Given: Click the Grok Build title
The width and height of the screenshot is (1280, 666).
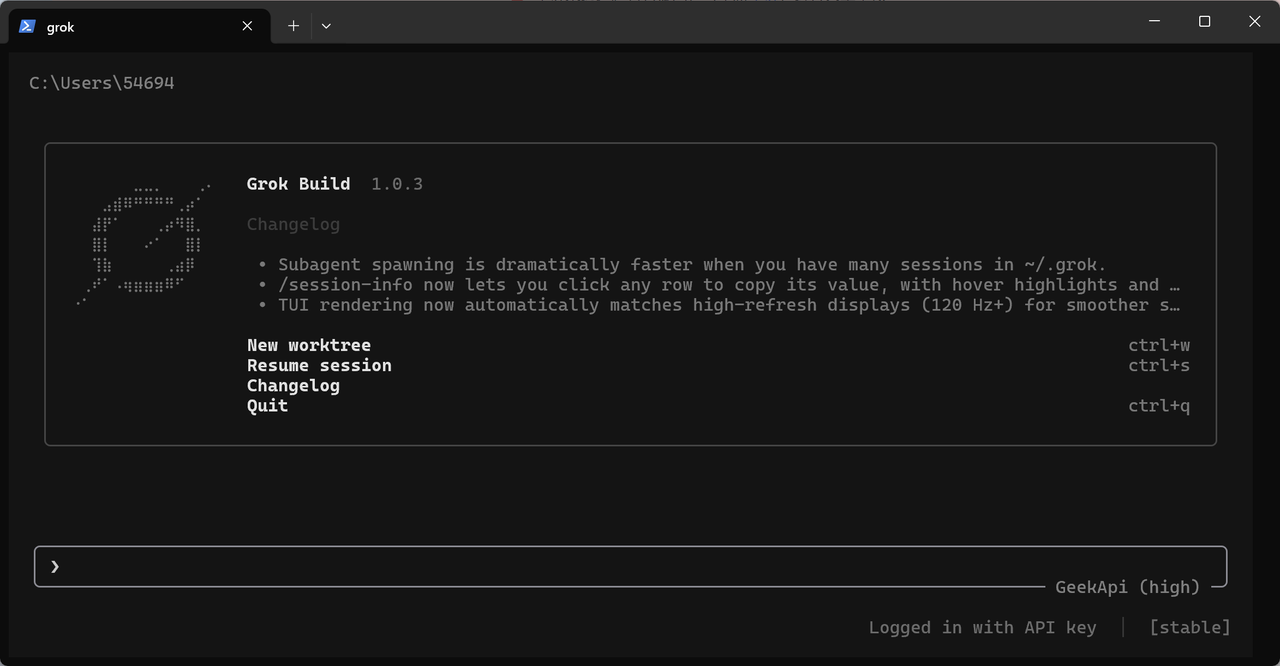Looking at the screenshot, I should [x=298, y=184].
